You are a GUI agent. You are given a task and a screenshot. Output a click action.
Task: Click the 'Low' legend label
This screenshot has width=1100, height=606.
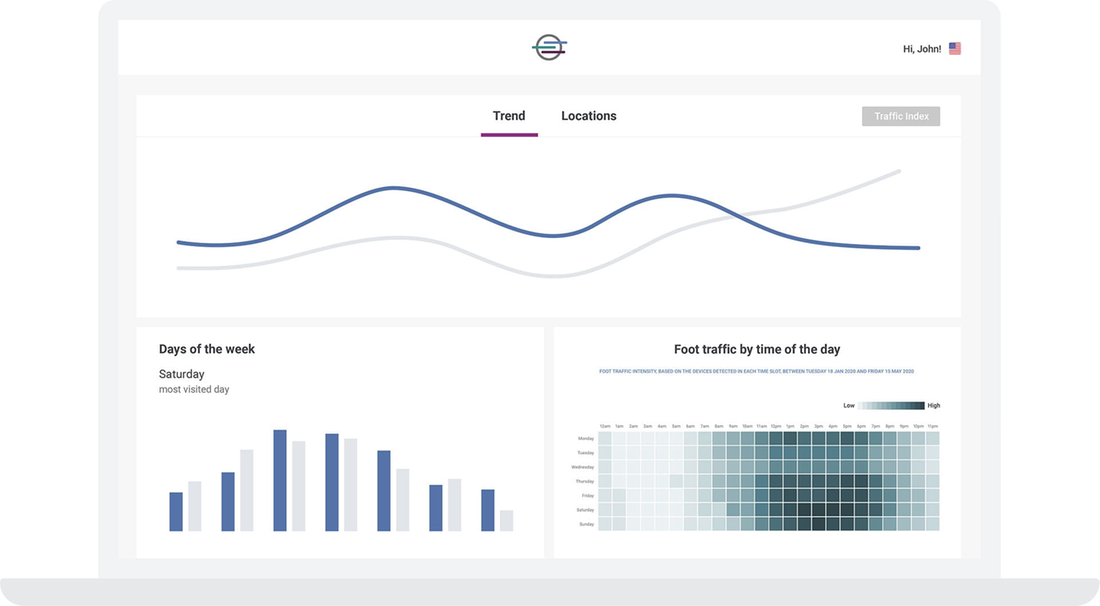[x=849, y=405]
